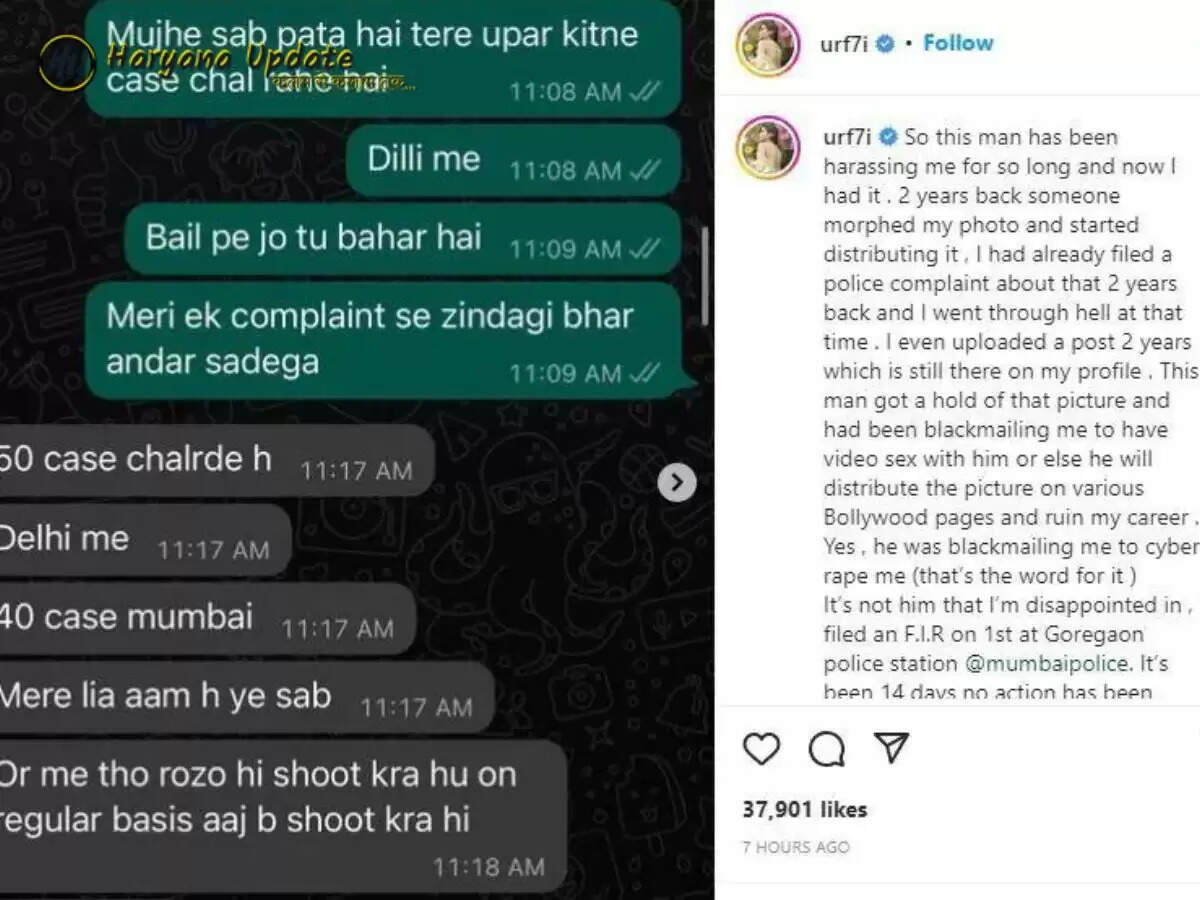
Task: Select 'Bail pe jo tu bahar hai' message
Action: coord(403,239)
